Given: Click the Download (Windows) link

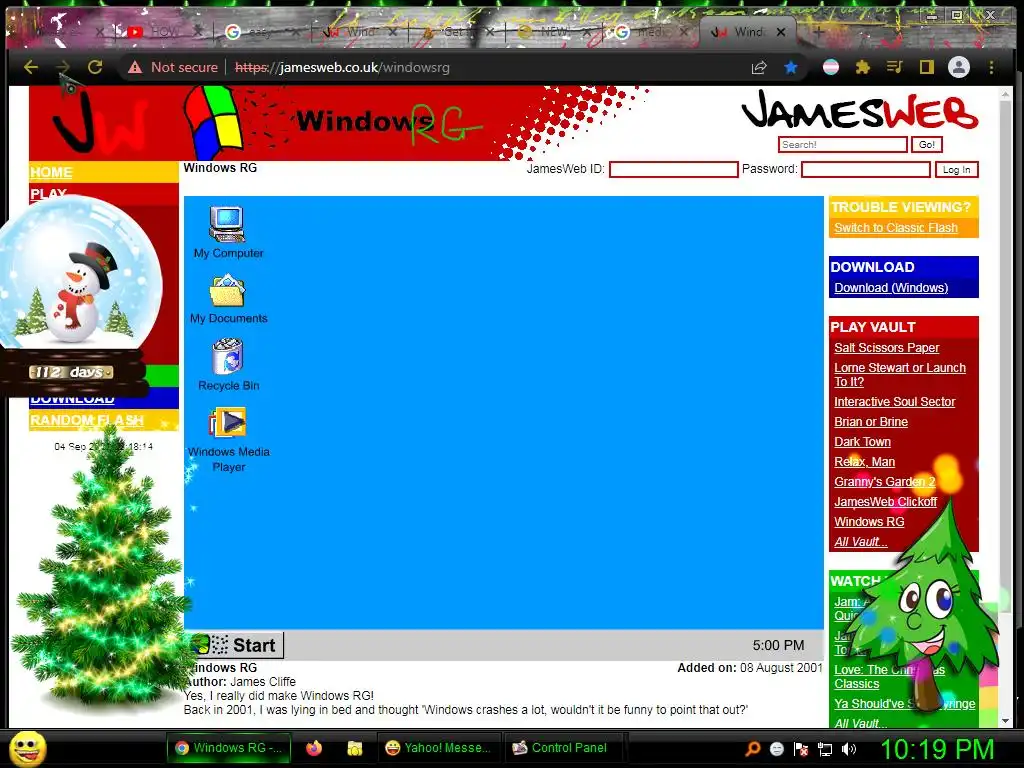Looking at the screenshot, I should click(891, 288).
